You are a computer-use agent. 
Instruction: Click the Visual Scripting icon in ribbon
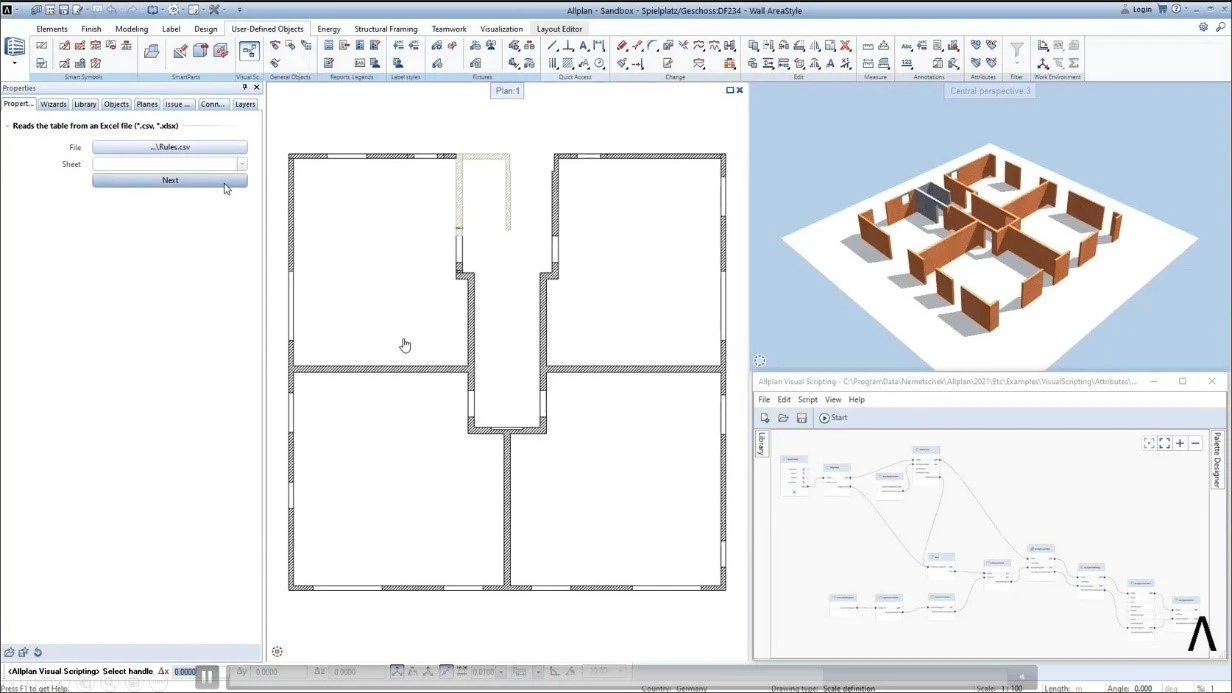tap(248, 51)
